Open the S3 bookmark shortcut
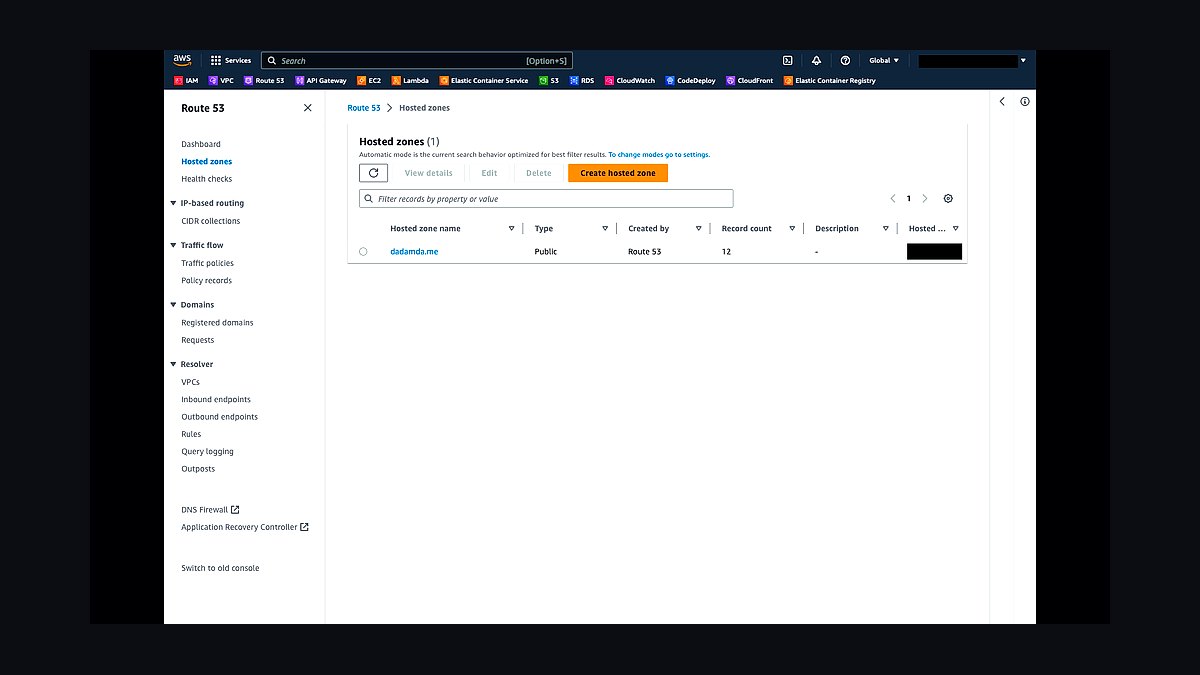Screen dimensions: 1200x675 click(548, 80)
